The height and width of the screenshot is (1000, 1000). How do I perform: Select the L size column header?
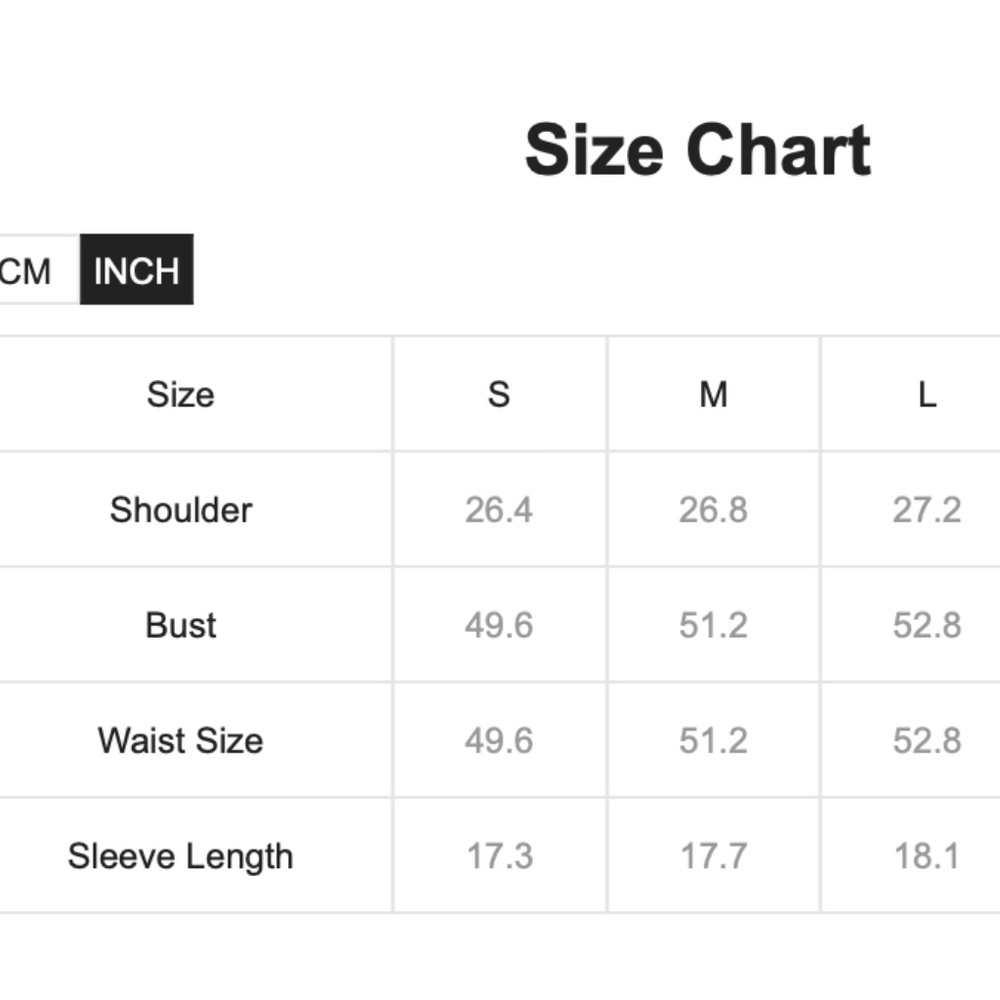coord(927,394)
